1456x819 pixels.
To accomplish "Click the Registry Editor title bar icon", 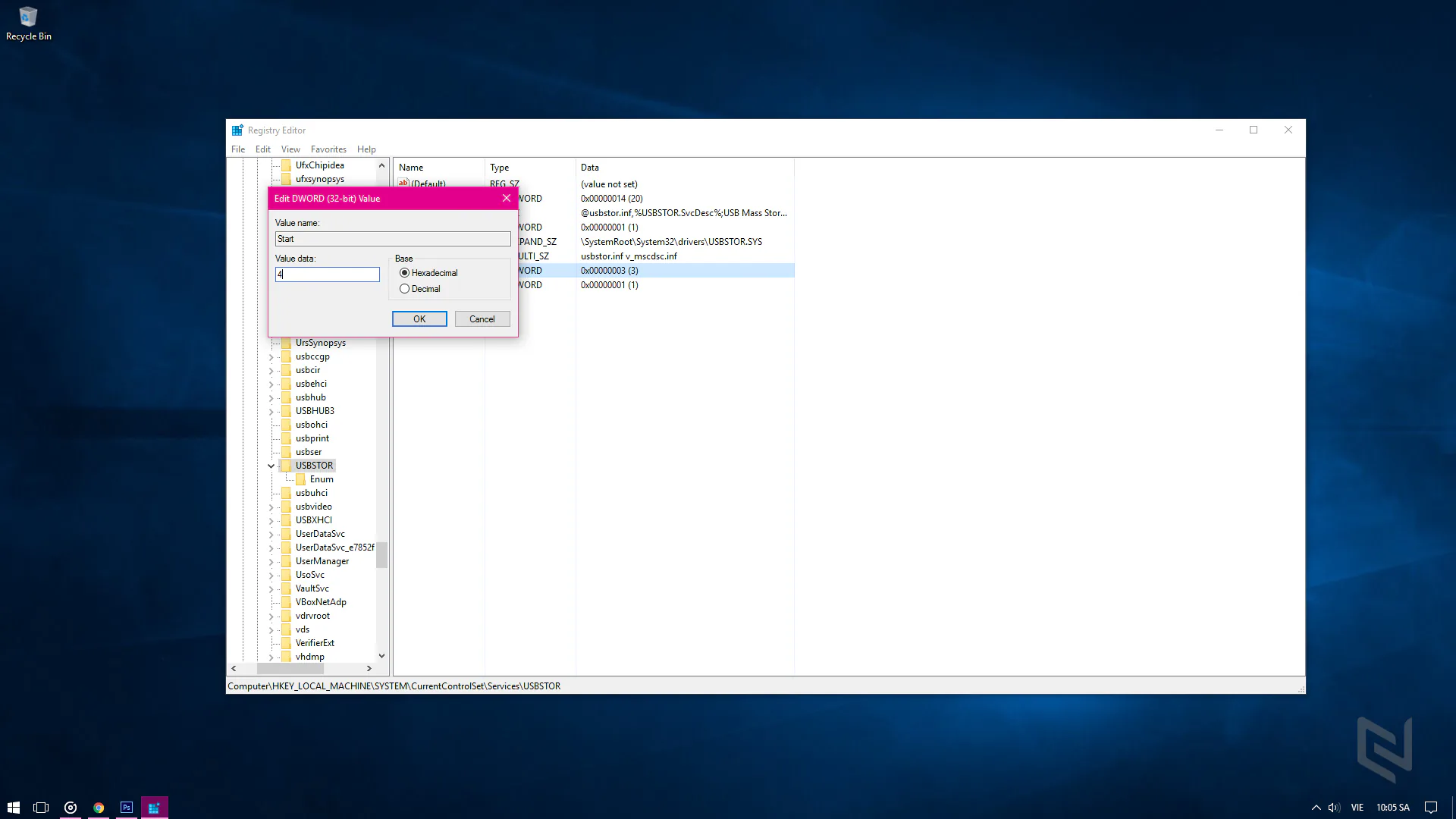I will [237, 130].
